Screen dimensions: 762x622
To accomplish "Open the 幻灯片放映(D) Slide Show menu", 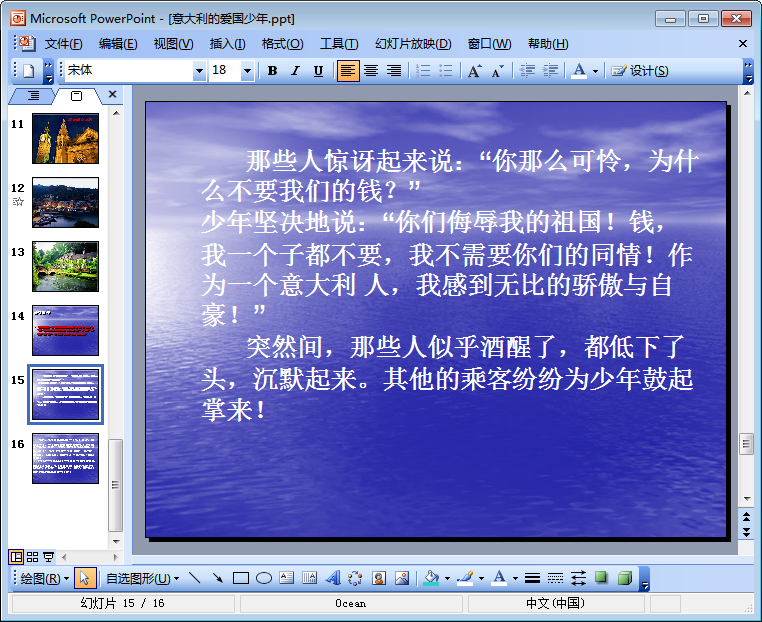I will point(412,44).
